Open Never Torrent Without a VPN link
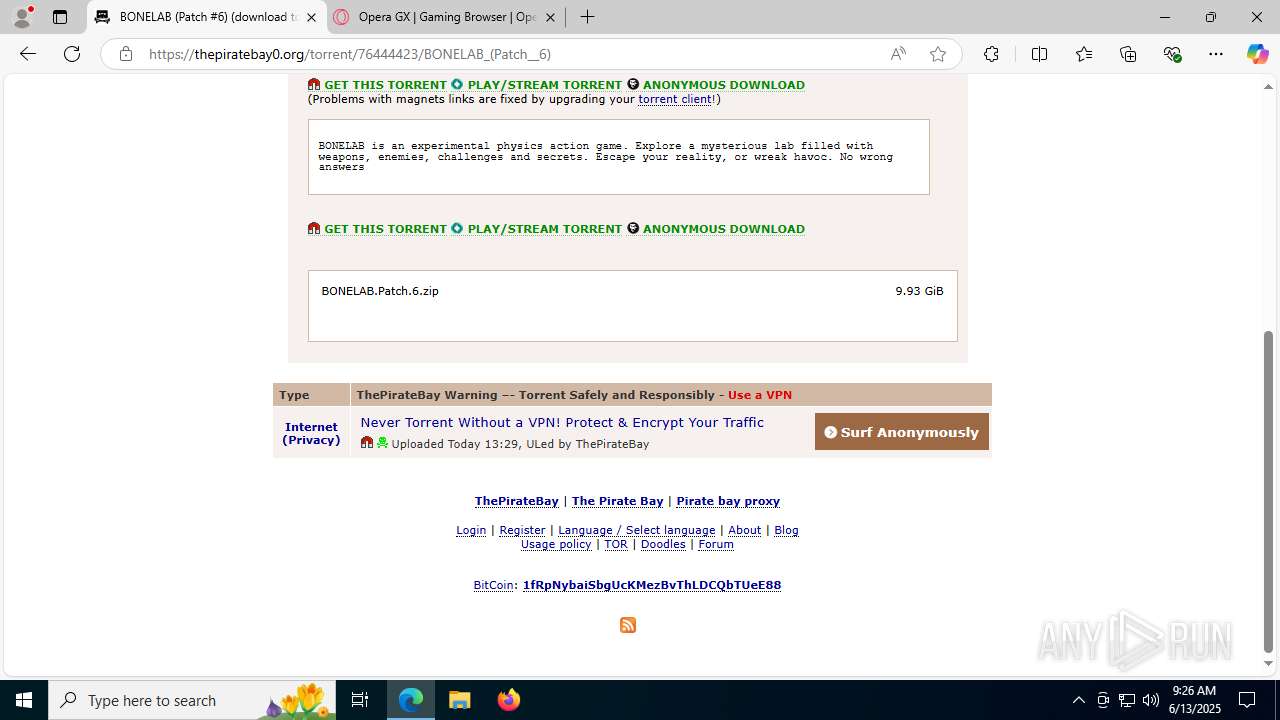The height and width of the screenshot is (720, 1280). point(562,423)
